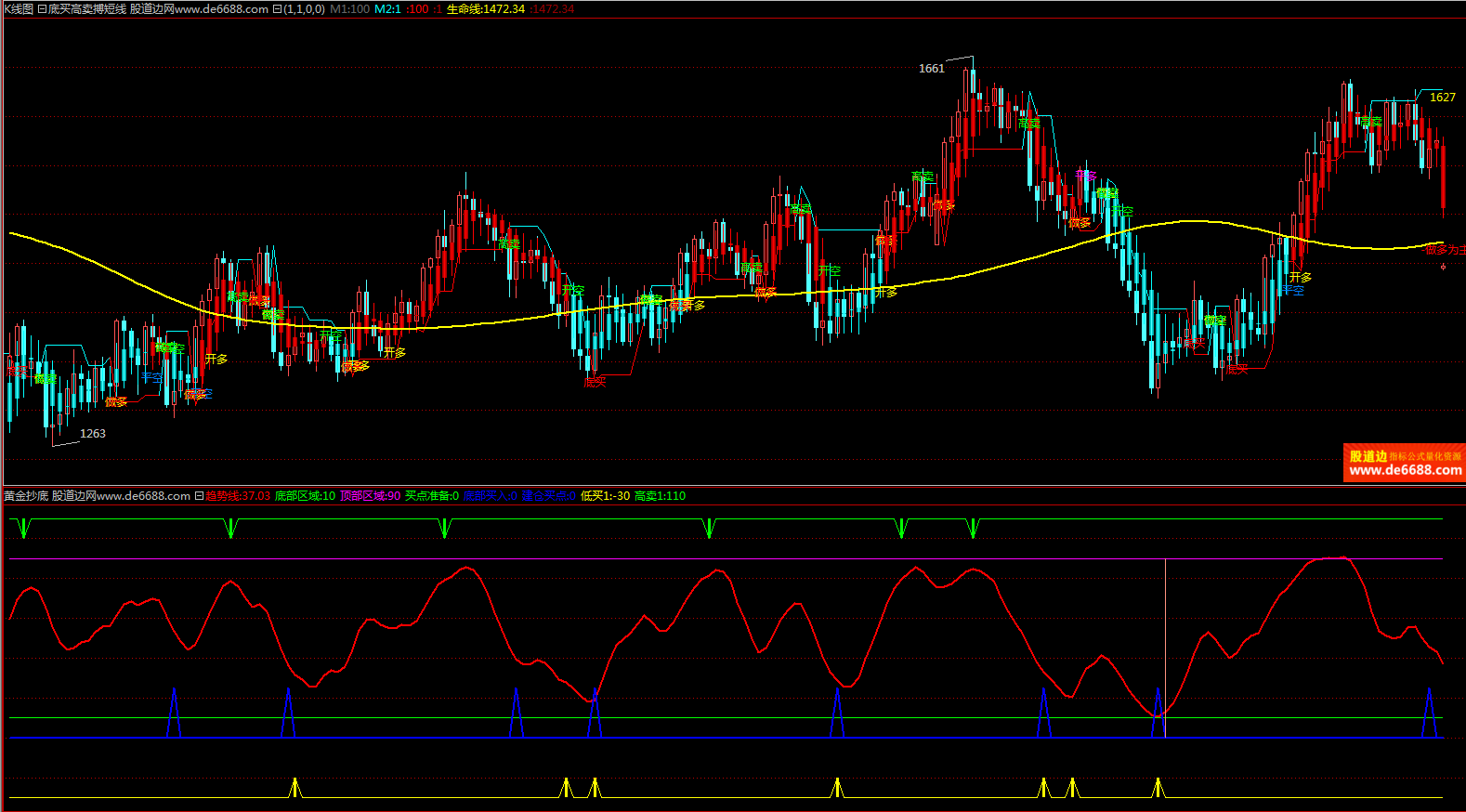Click the small red marker below 做多为主
Screen dimensions: 1466x812
(x=1443, y=267)
